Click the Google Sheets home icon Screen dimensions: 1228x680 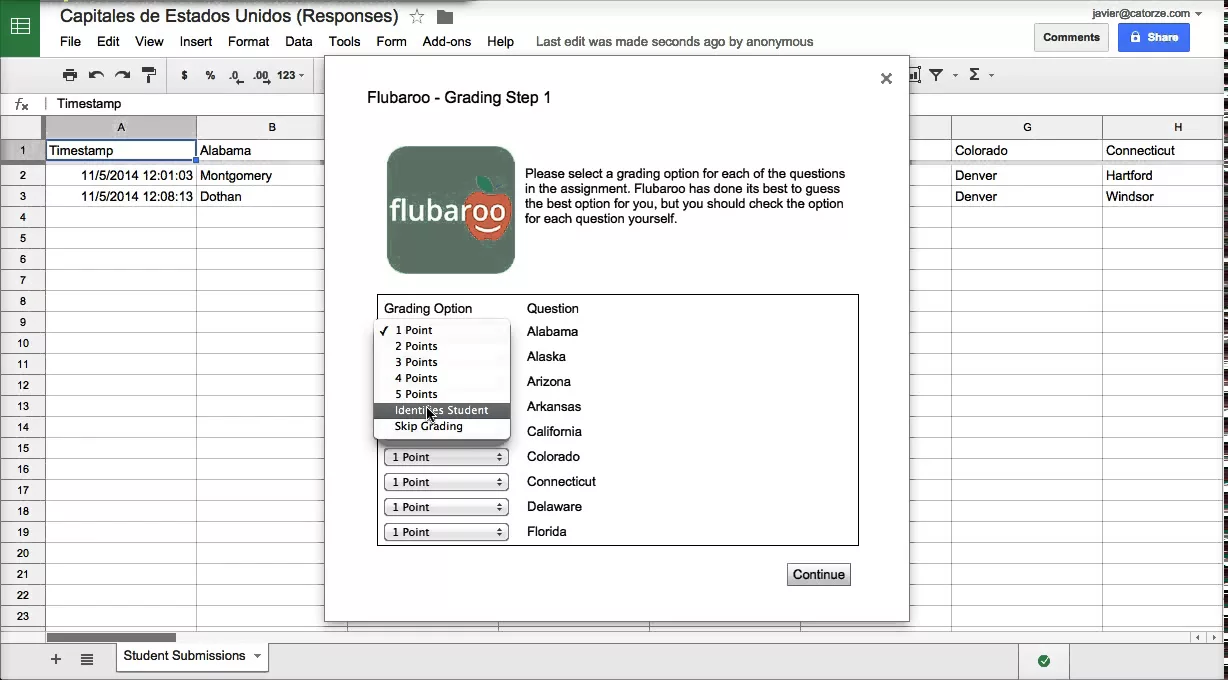(20, 27)
